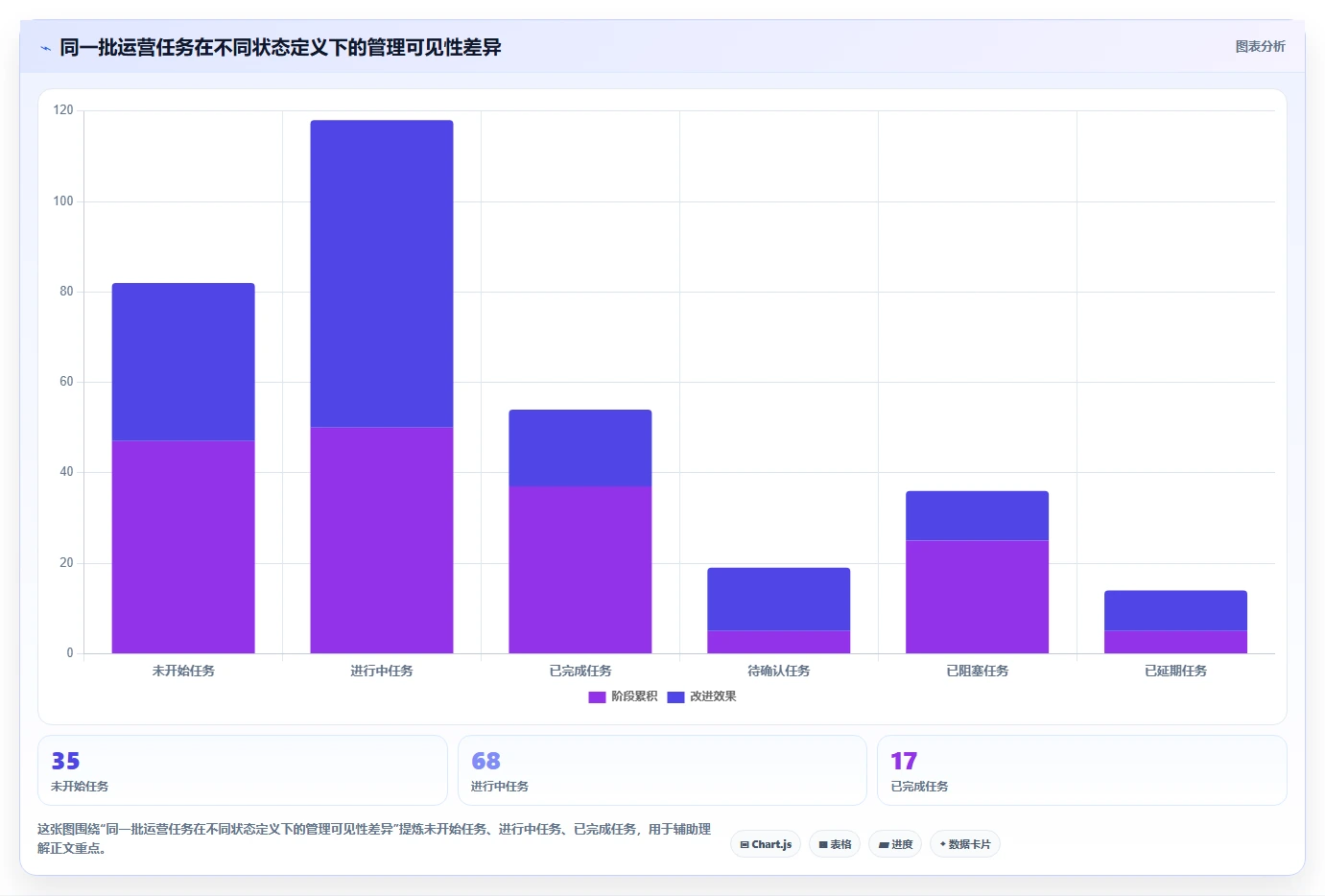Click the 表格 tag chip
Screen dimensions: 1325x896
pyautogui.click(x=835, y=844)
